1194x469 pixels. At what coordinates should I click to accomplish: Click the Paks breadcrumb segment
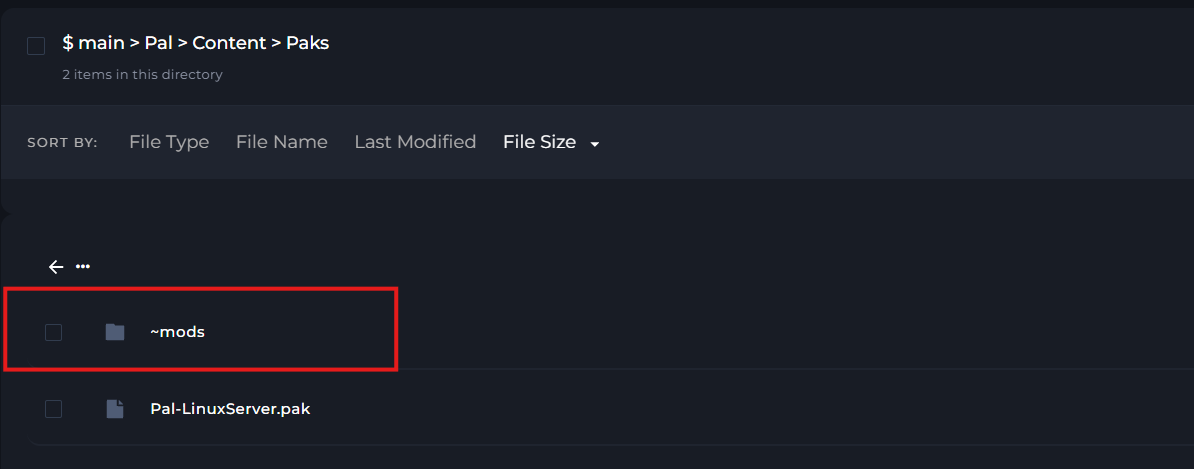coord(307,43)
